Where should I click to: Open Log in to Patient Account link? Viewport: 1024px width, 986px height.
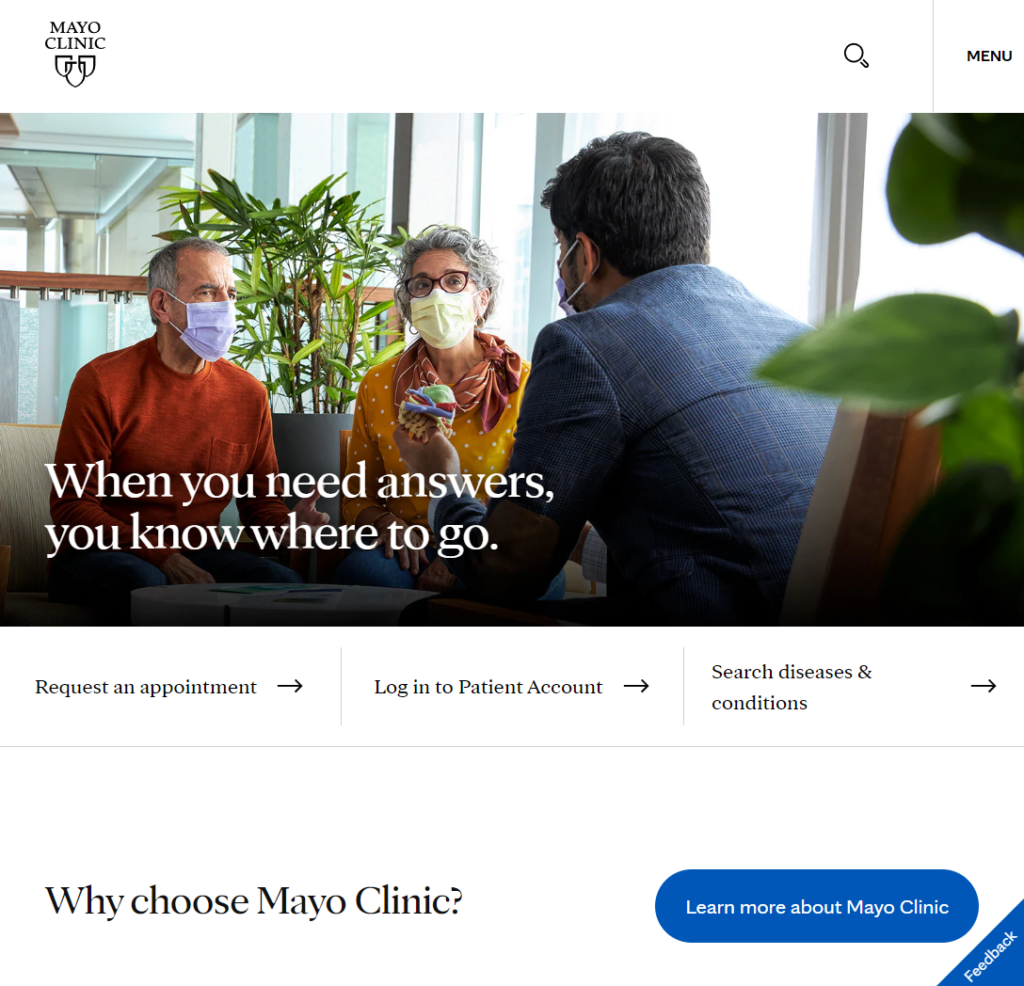pos(488,687)
